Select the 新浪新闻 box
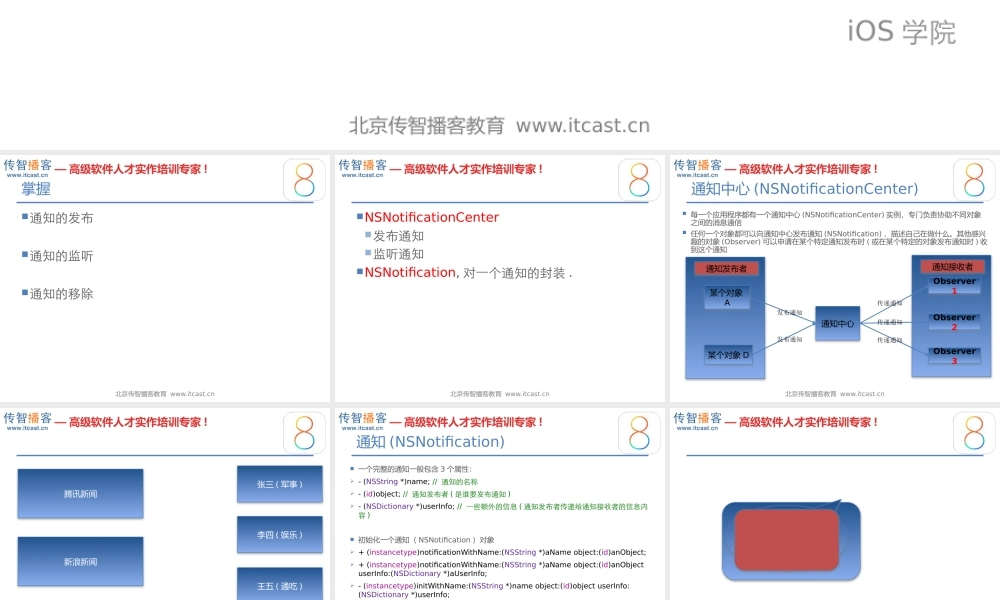This screenshot has height=600, width=1000. click(80, 561)
